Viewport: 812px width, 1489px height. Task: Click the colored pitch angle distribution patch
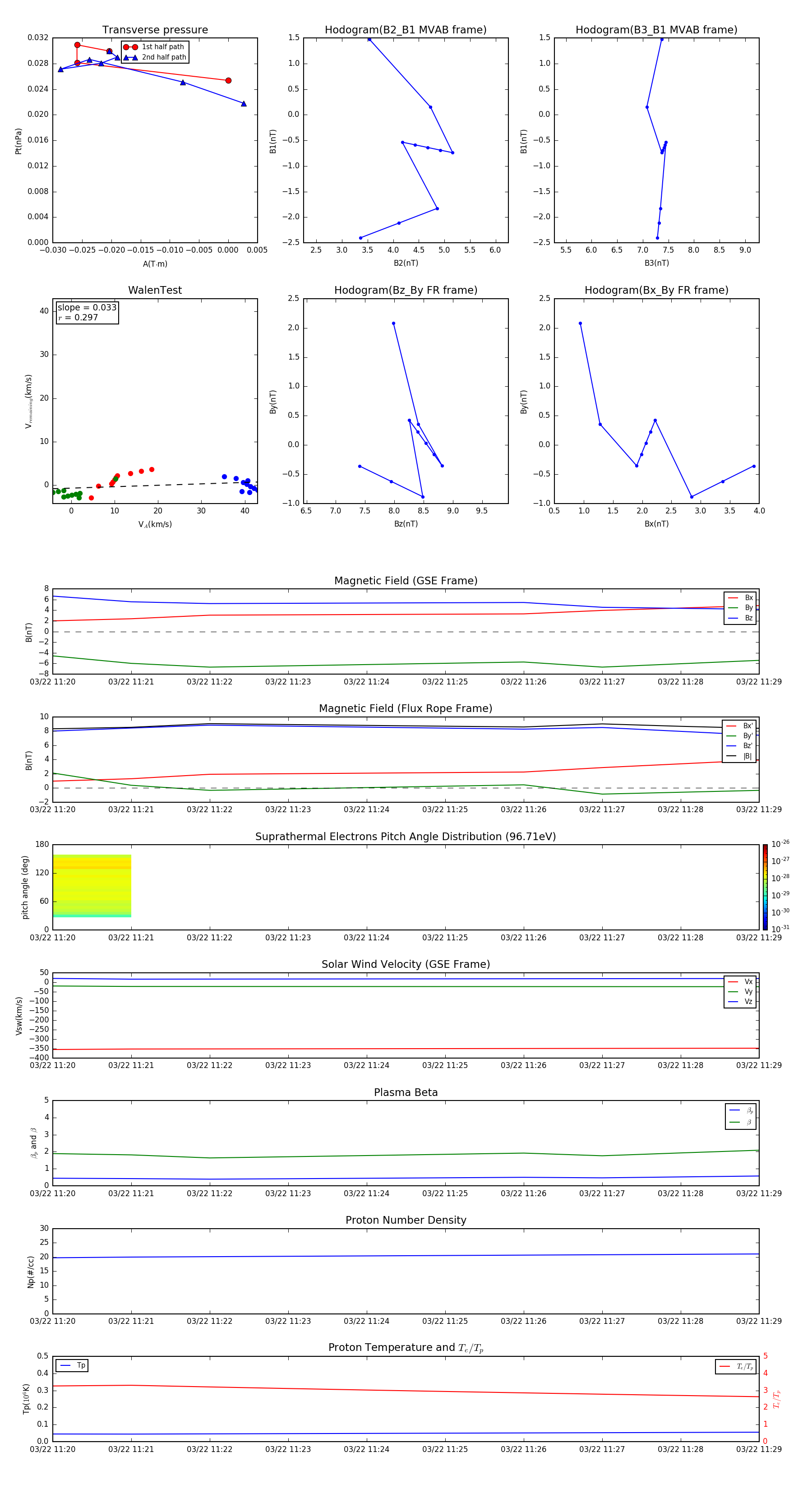(92, 886)
